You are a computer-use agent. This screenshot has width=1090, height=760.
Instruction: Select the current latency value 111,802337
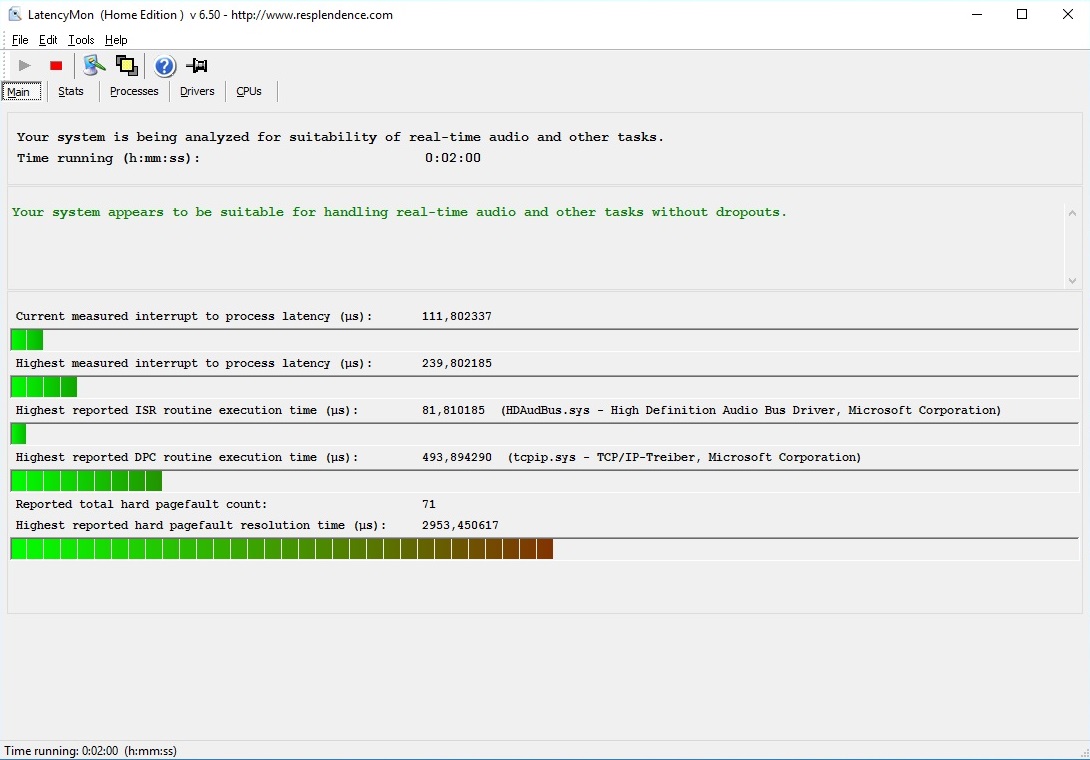click(x=457, y=316)
